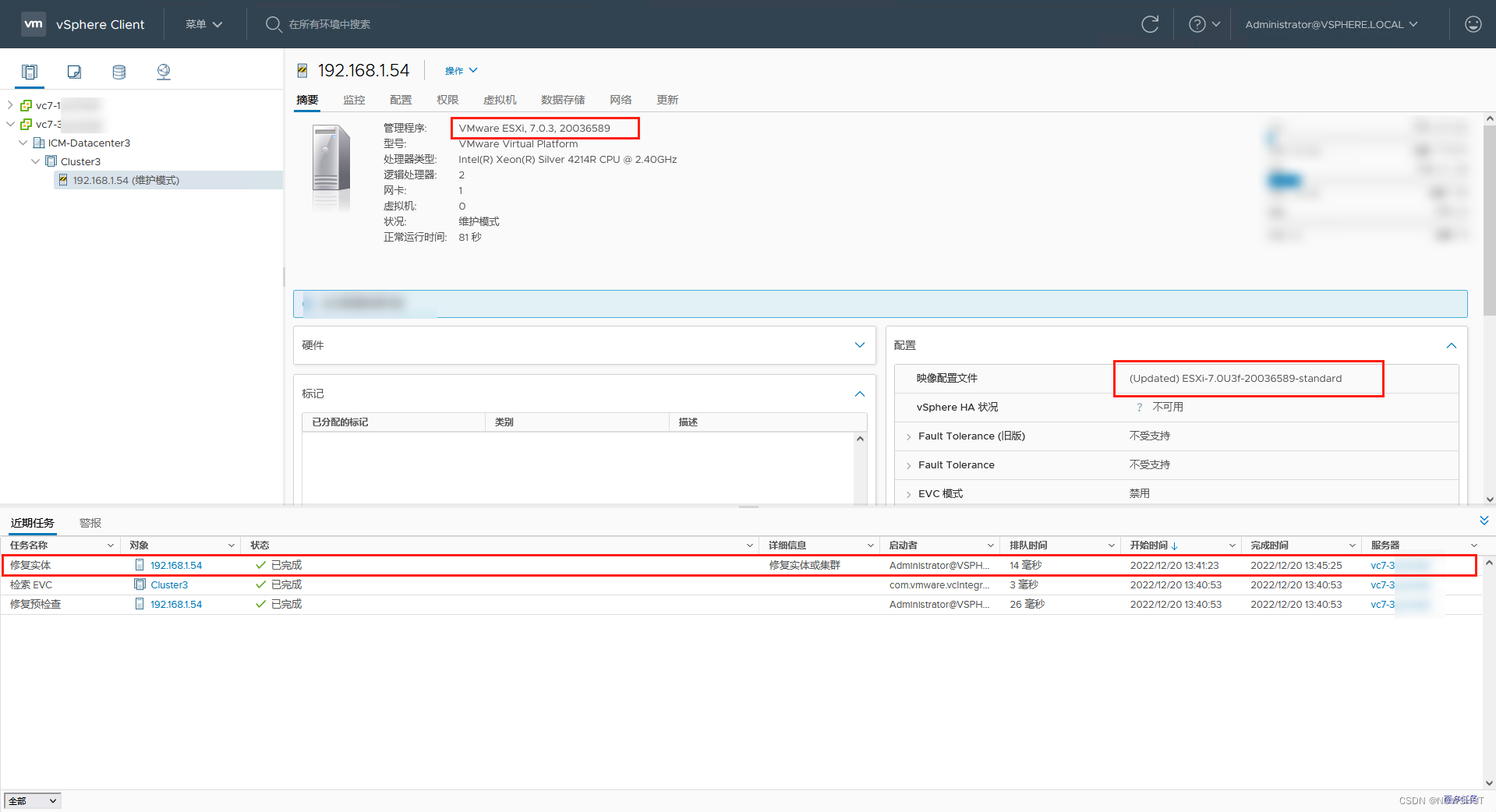Click the ICM-Datacenter3 datacenter icon
This screenshot has height=812, width=1496.
click(x=39, y=143)
